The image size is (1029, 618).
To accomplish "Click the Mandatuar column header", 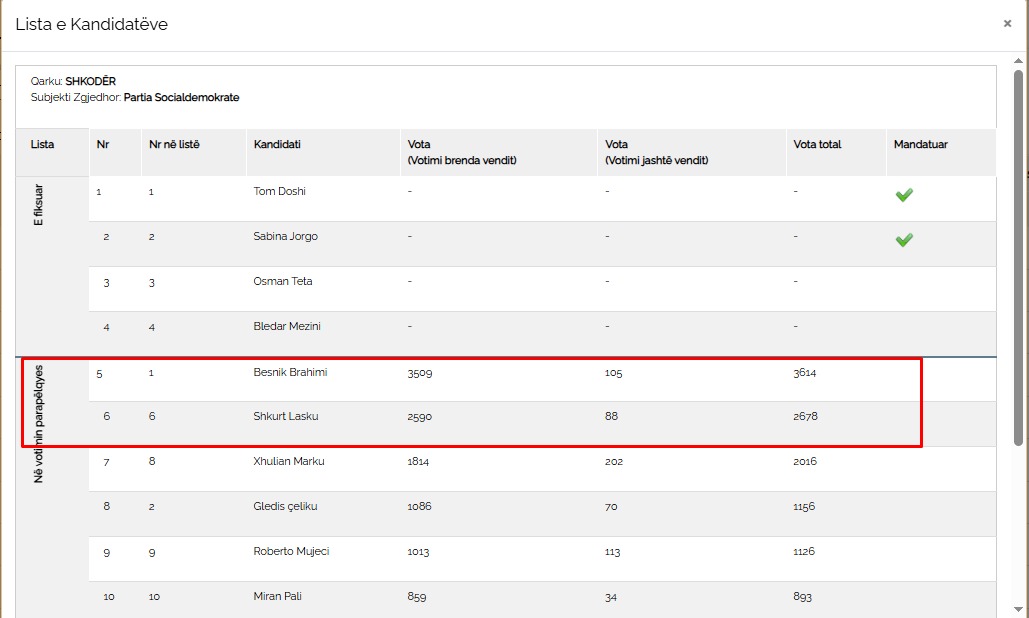I will (x=921, y=144).
